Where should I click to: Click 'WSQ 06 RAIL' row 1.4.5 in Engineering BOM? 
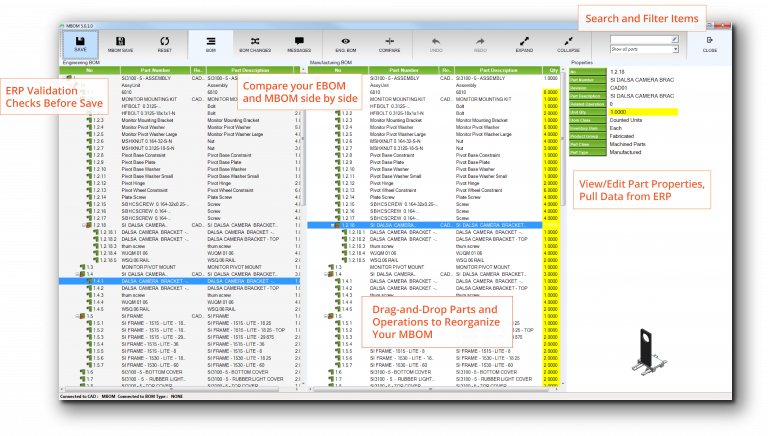(179, 309)
